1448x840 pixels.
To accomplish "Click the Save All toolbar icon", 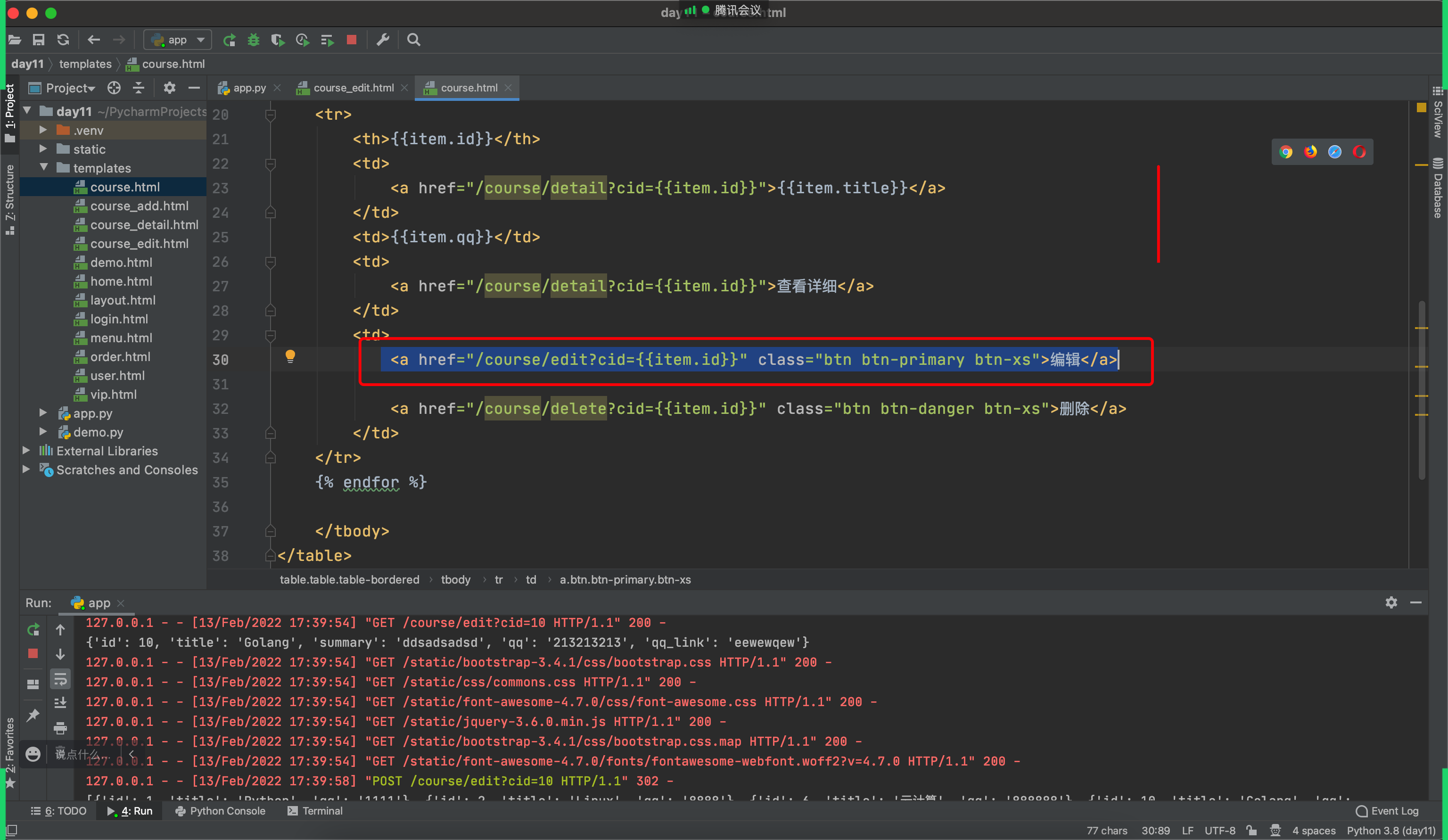I will click(39, 40).
